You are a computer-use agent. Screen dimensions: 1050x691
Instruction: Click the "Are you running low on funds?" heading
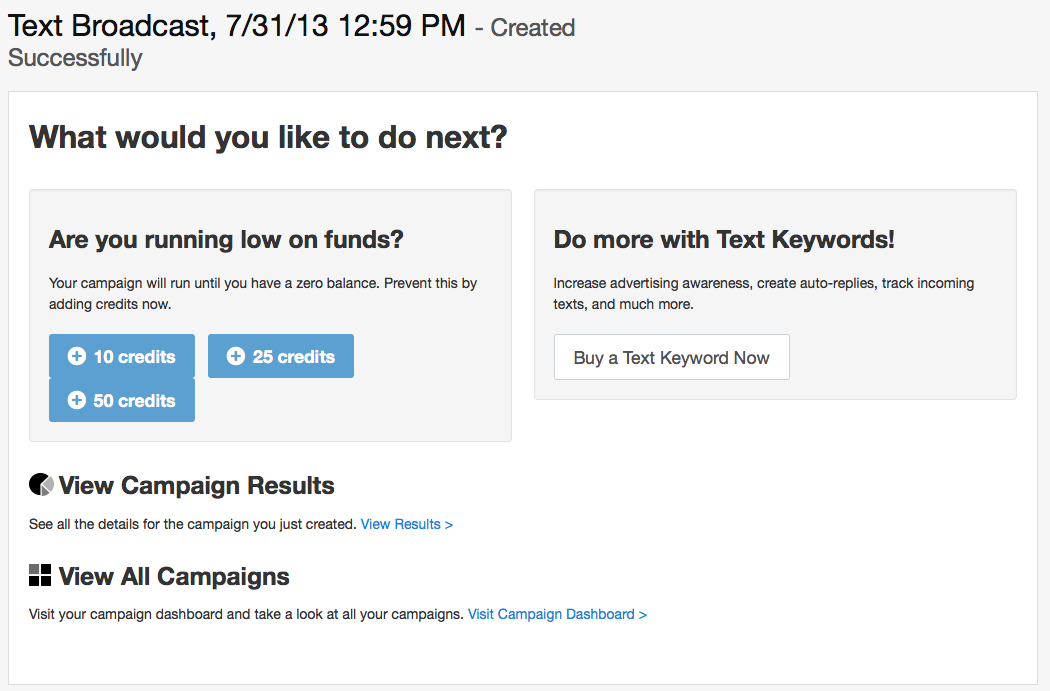click(226, 240)
